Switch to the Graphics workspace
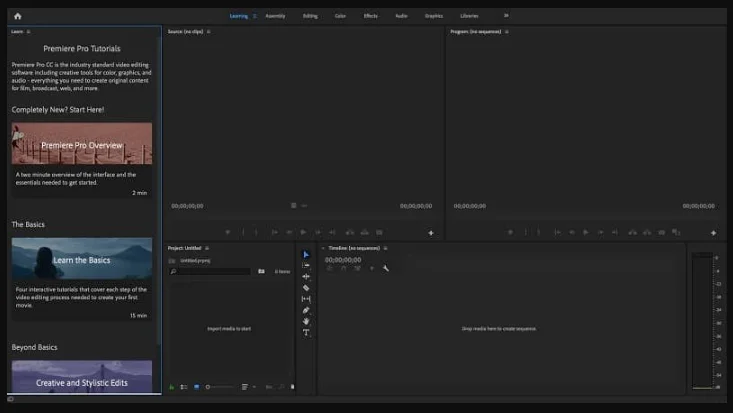The width and height of the screenshot is (733, 413). coord(434,16)
